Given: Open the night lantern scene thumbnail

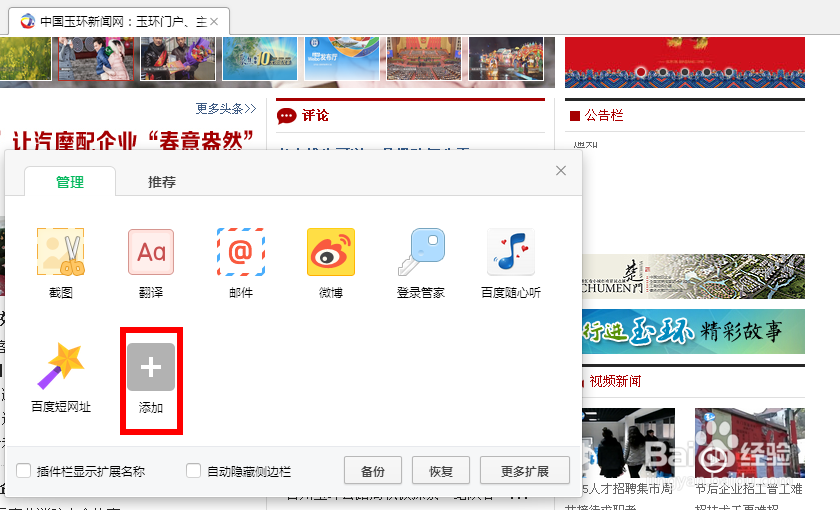Looking at the screenshot, I should pyautogui.click(x=506, y=58).
